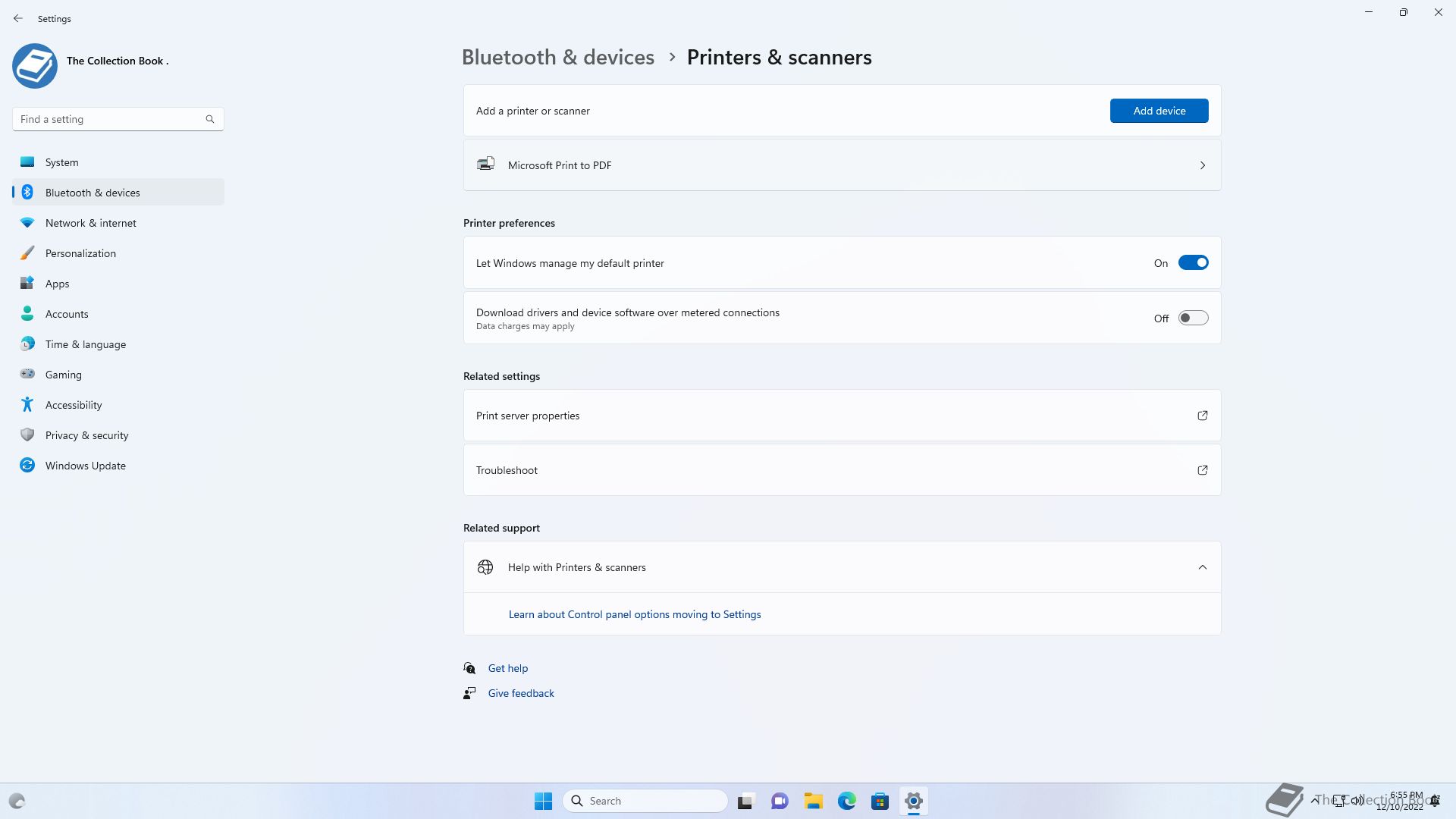
Task: Open the Get help link
Action: [x=508, y=668]
